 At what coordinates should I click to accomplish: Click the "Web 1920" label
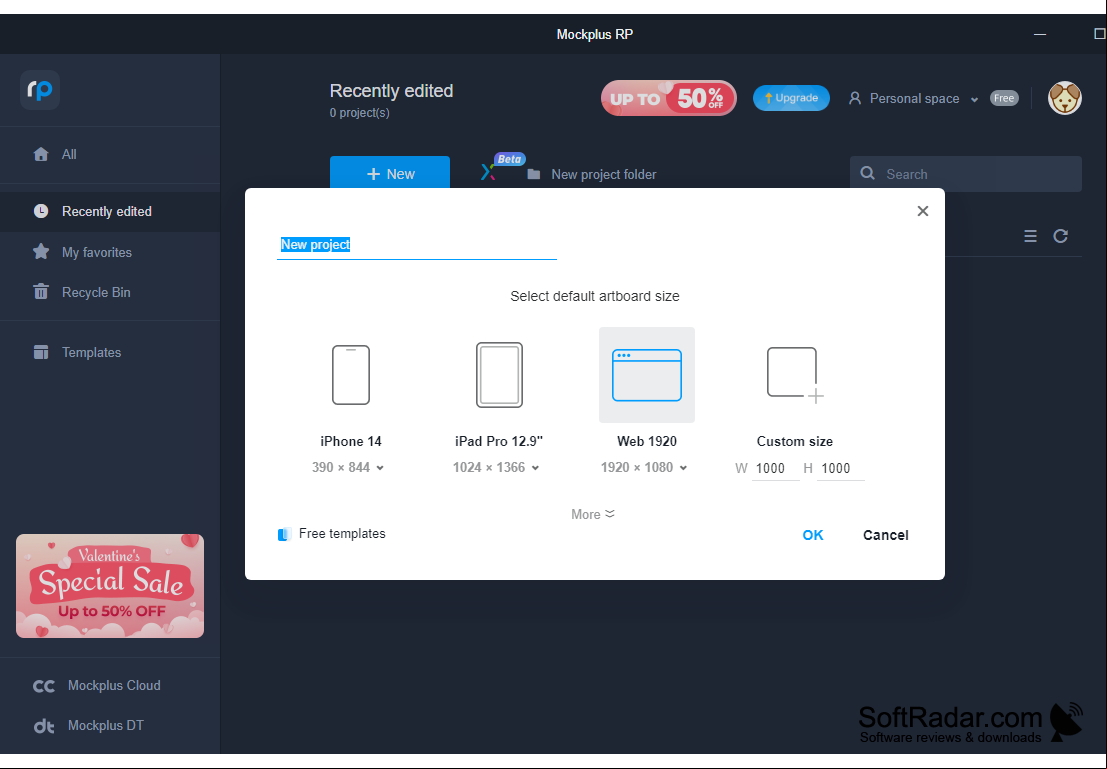click(647, 441)
